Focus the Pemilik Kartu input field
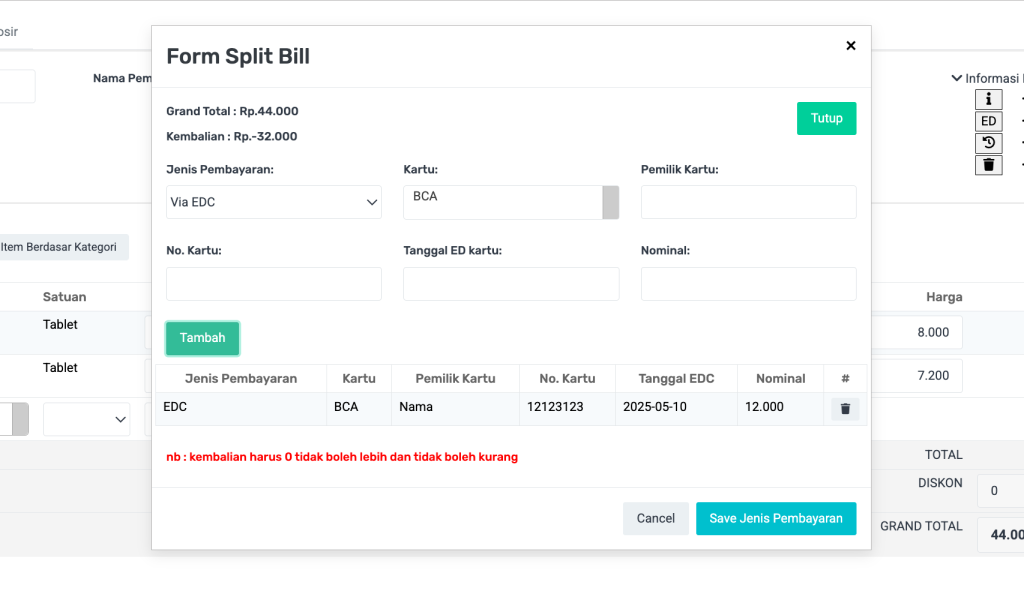The image size is (1024, 606). tap(748, 202)
